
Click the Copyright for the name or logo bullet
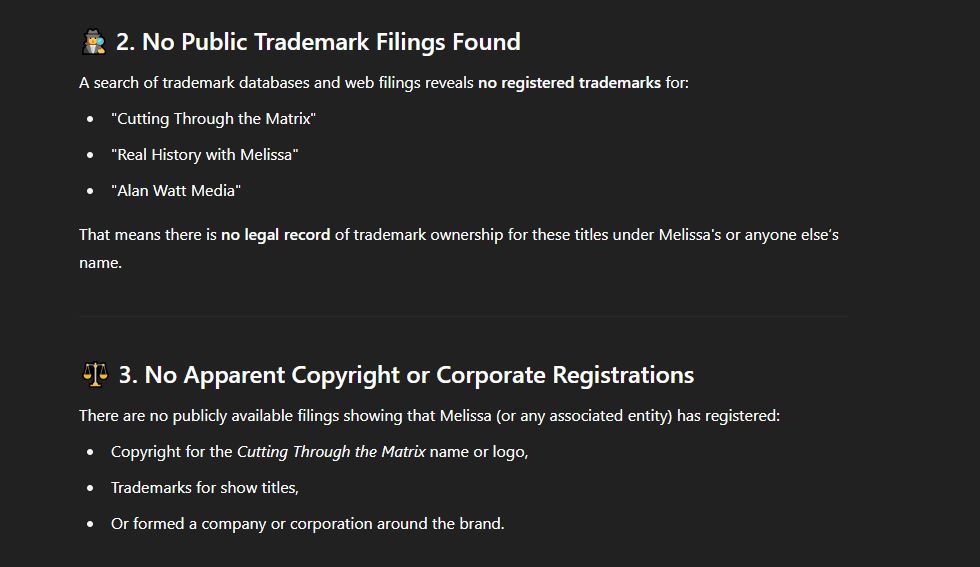(319, 452)
